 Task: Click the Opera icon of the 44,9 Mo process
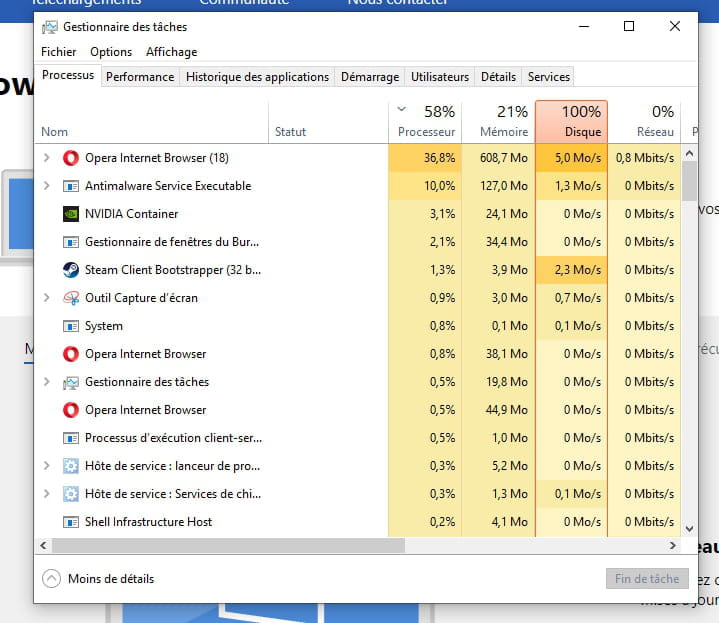click(x=71, y=410)
